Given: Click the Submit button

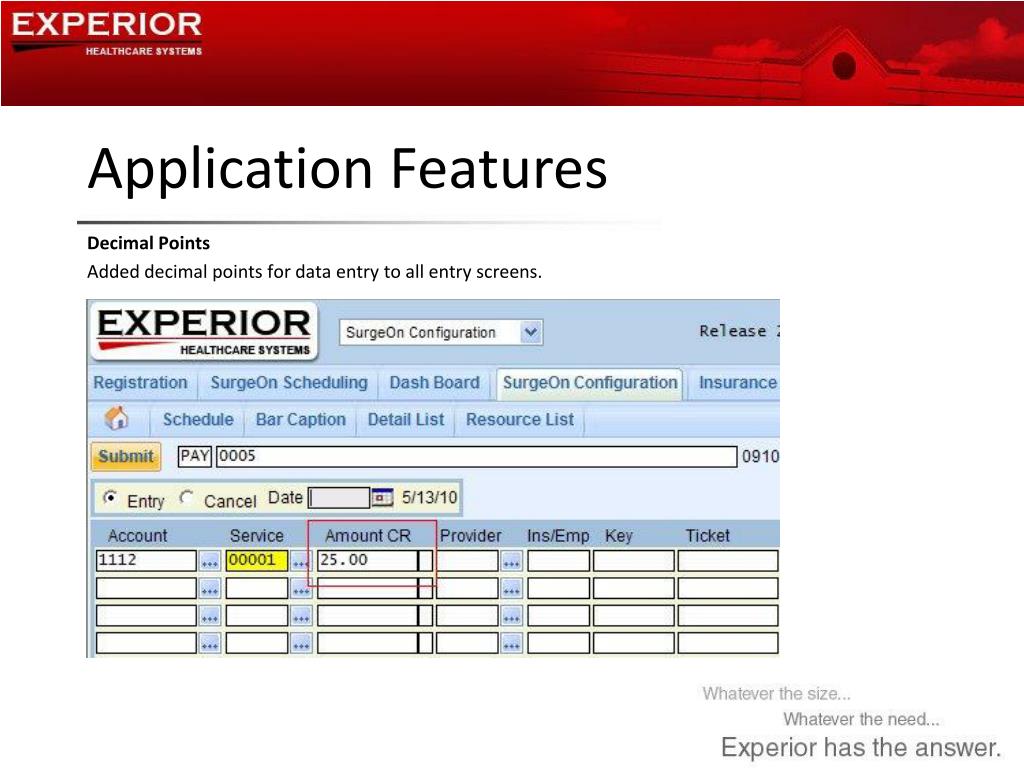Looking at the screenshot, I should (x=125, y=456).
